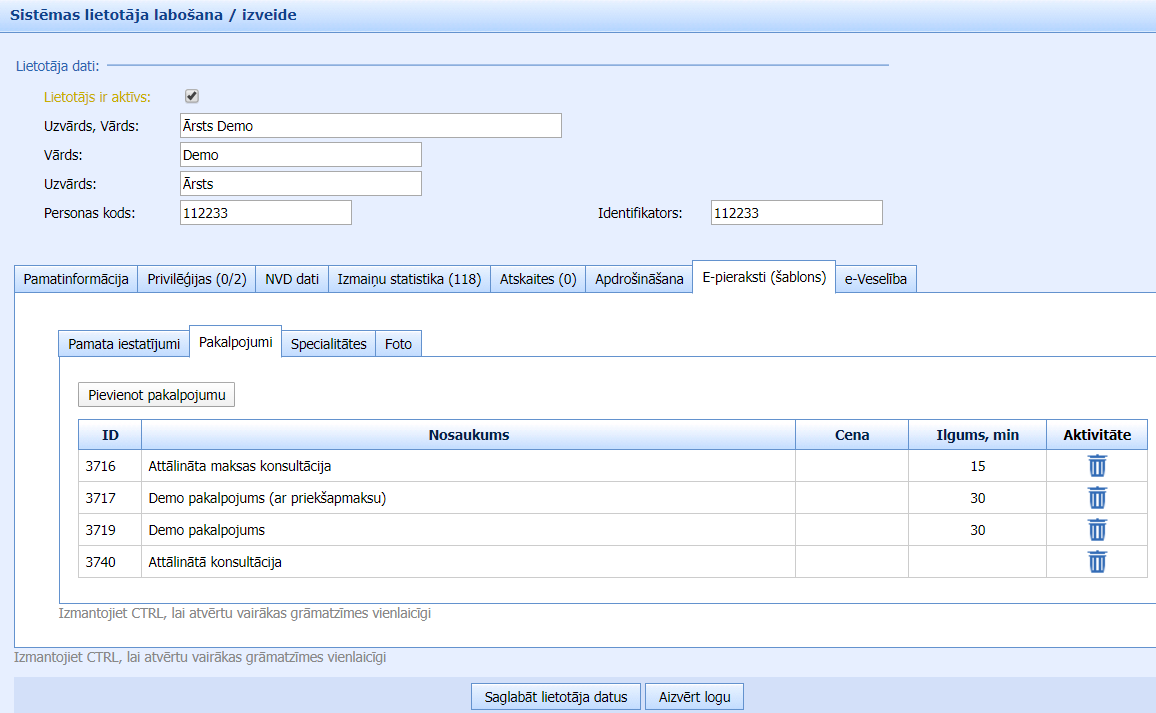1156x713 pixels.
Task: Open the NVD dati tab
Action: click(x=291, y=280)
